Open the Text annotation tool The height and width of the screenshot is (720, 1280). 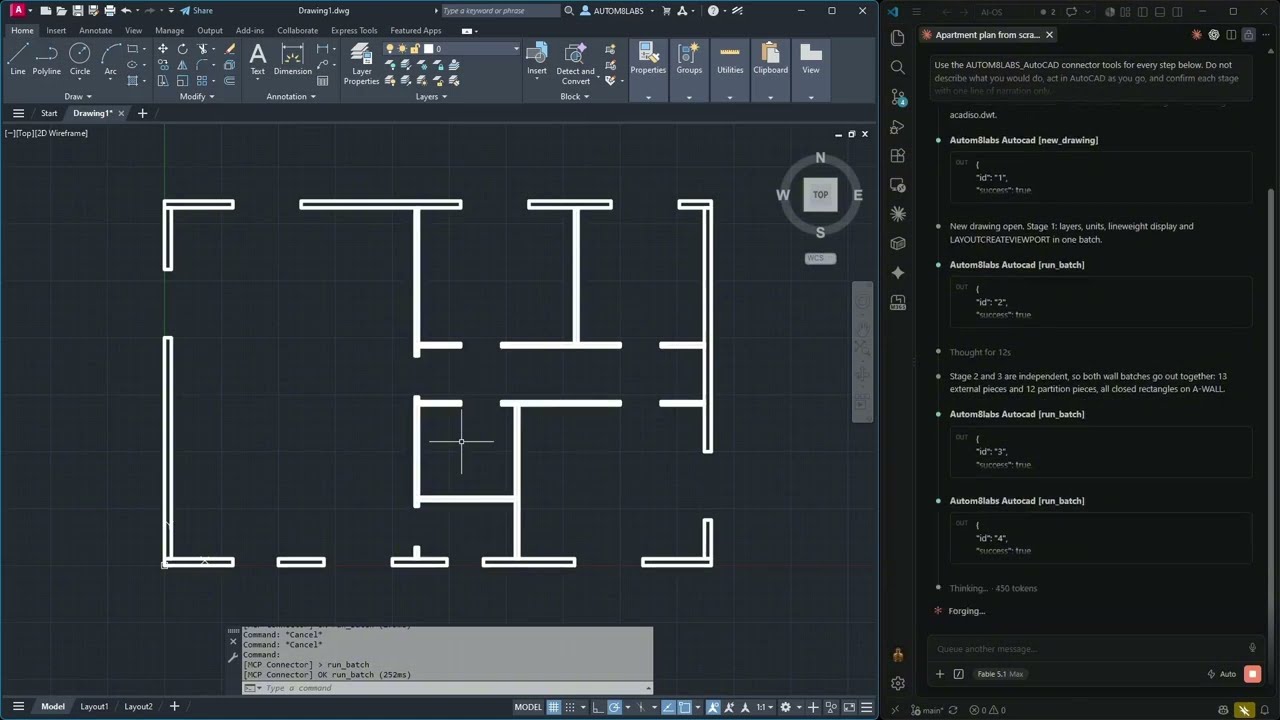(x=257, y=59)
